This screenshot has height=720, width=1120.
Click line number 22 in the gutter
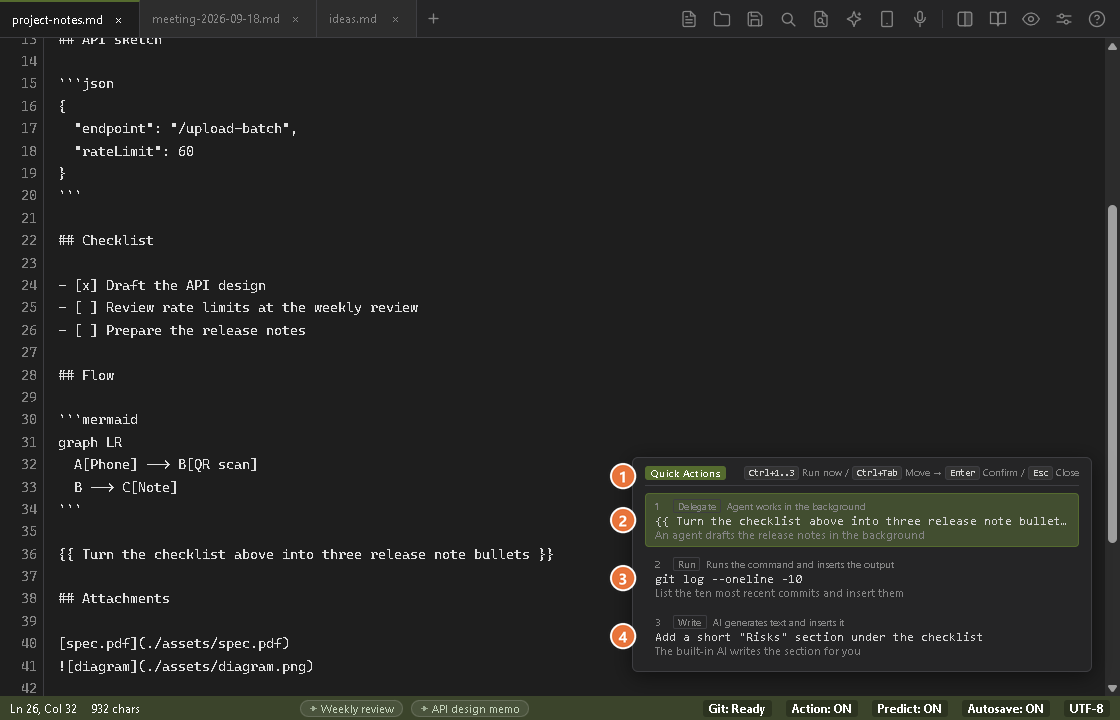coord(29,240)
